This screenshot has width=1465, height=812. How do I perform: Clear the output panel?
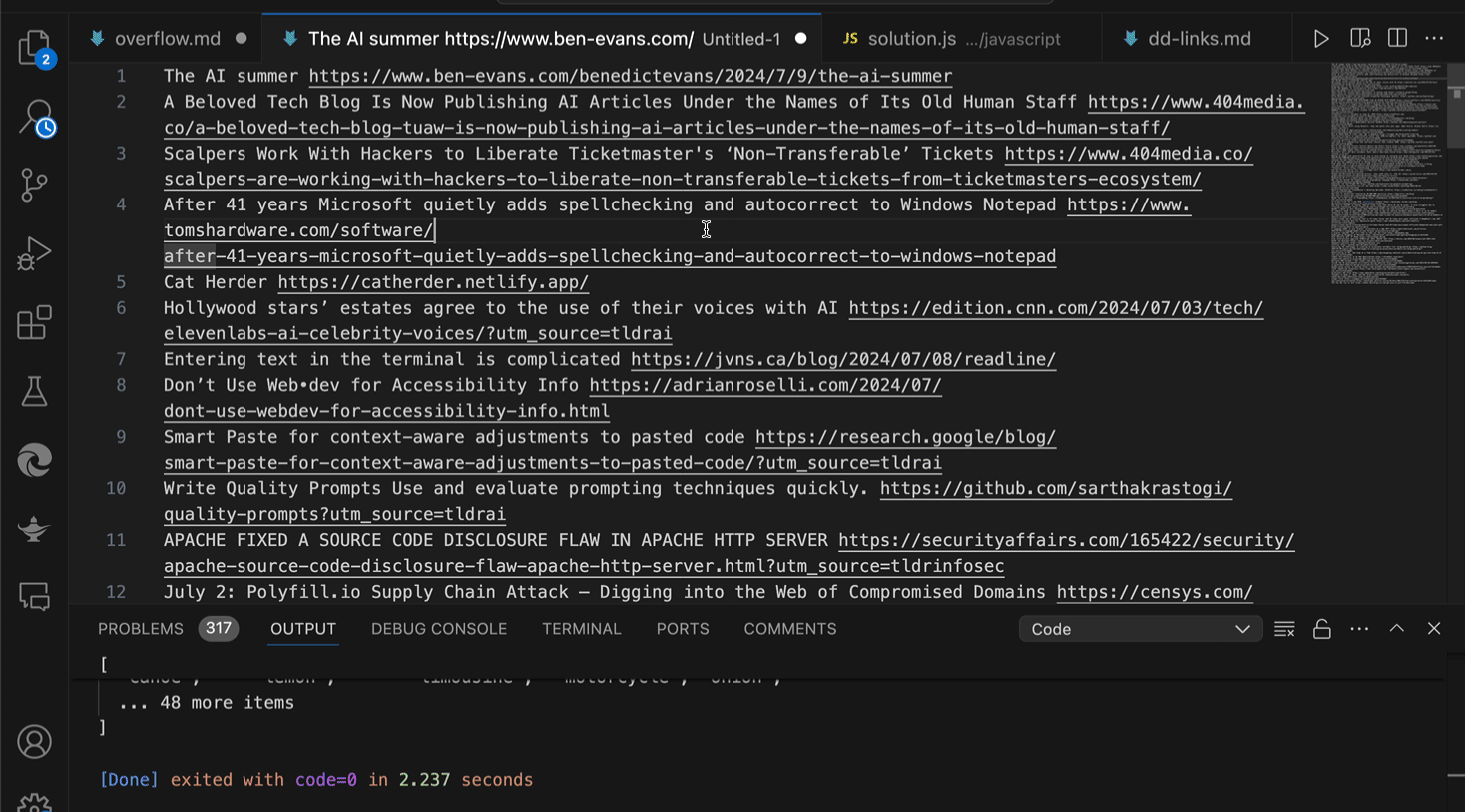[1284, 629]
